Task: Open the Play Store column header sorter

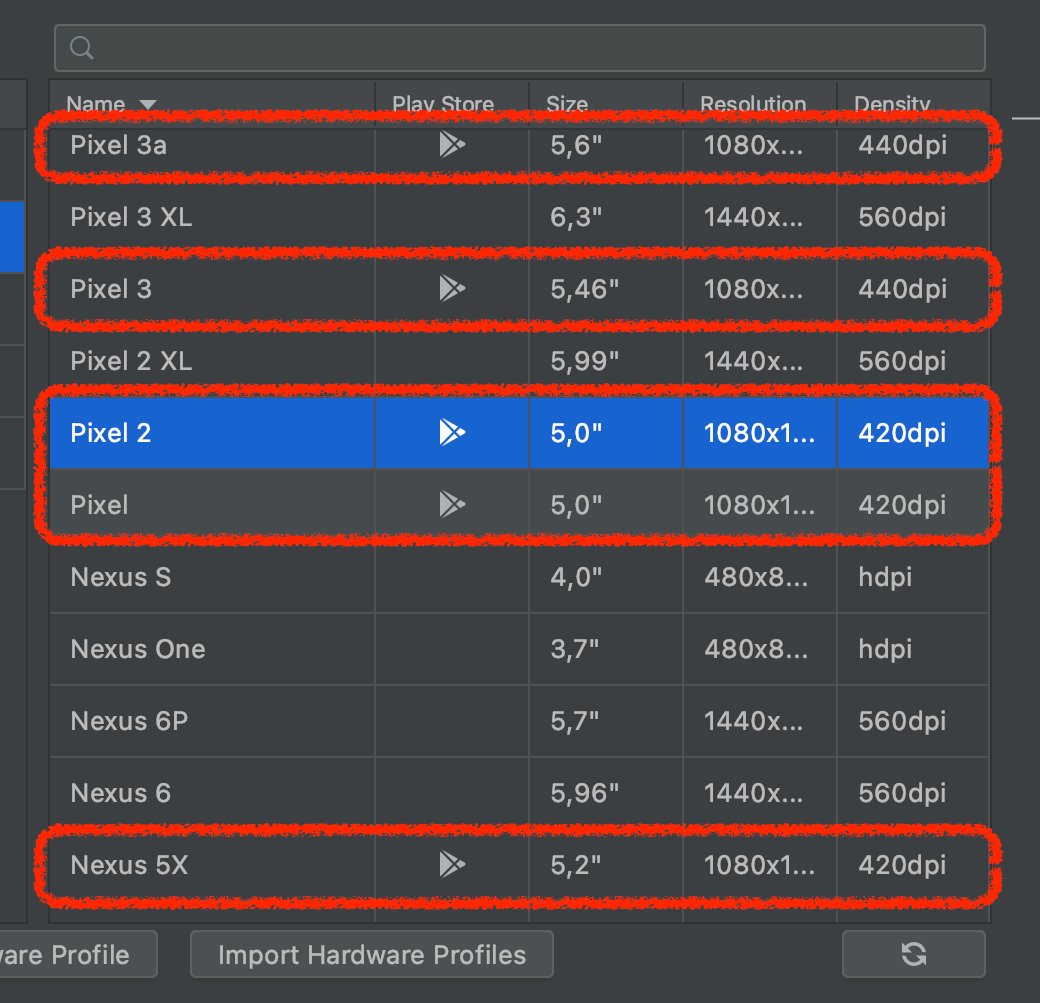Action: [x=443, y=104]
